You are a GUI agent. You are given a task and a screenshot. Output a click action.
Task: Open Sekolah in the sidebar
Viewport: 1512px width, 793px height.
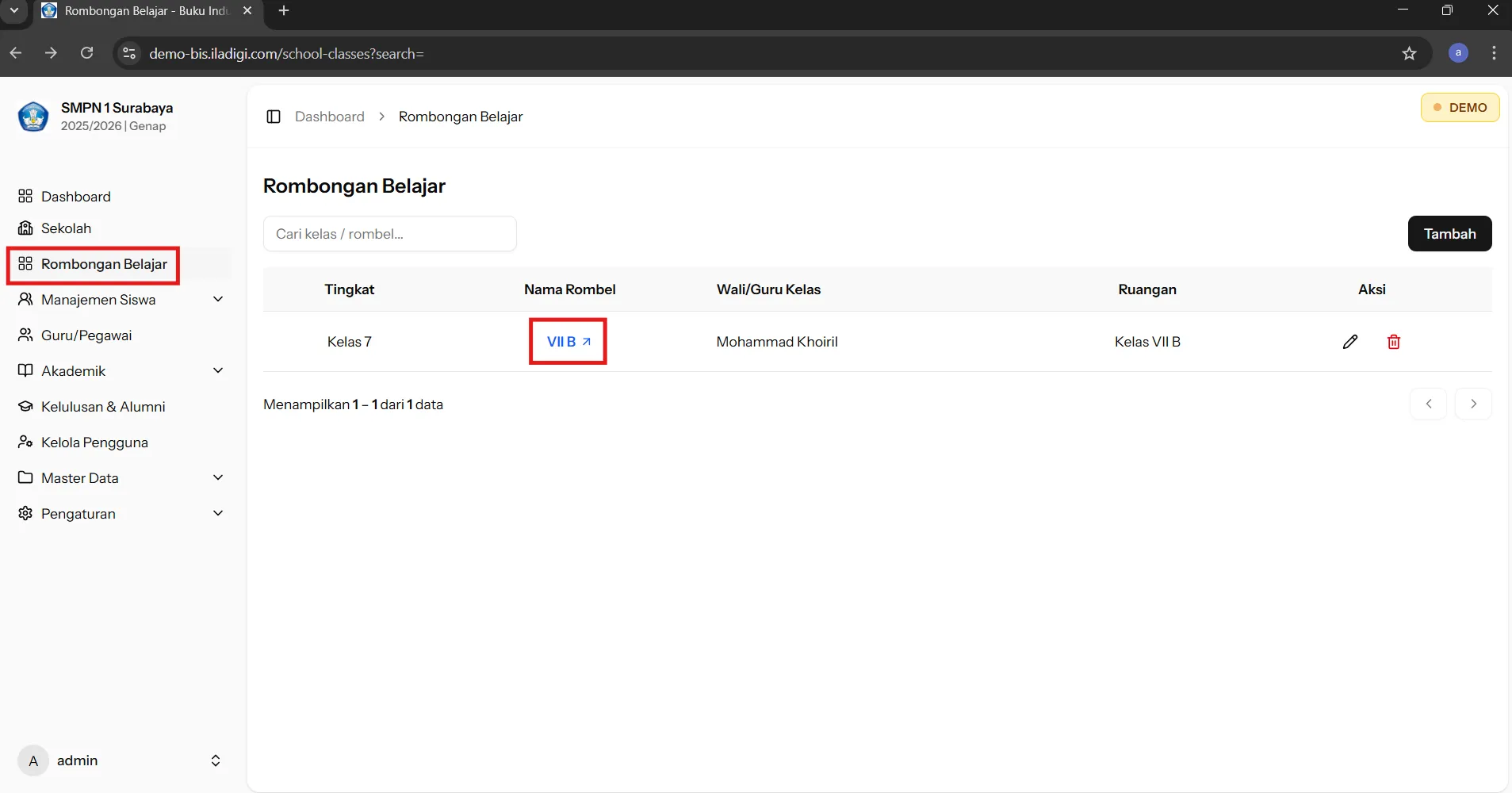[x=67, y=228]
